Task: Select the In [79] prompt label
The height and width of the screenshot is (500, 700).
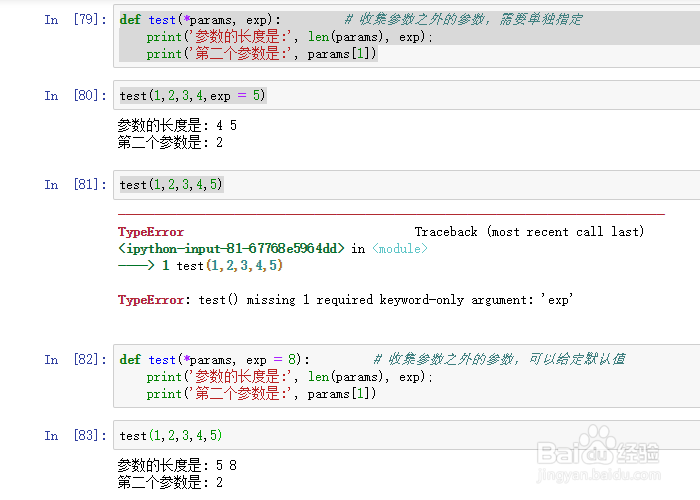Action: pyautogui.click(x=75, y=20)
